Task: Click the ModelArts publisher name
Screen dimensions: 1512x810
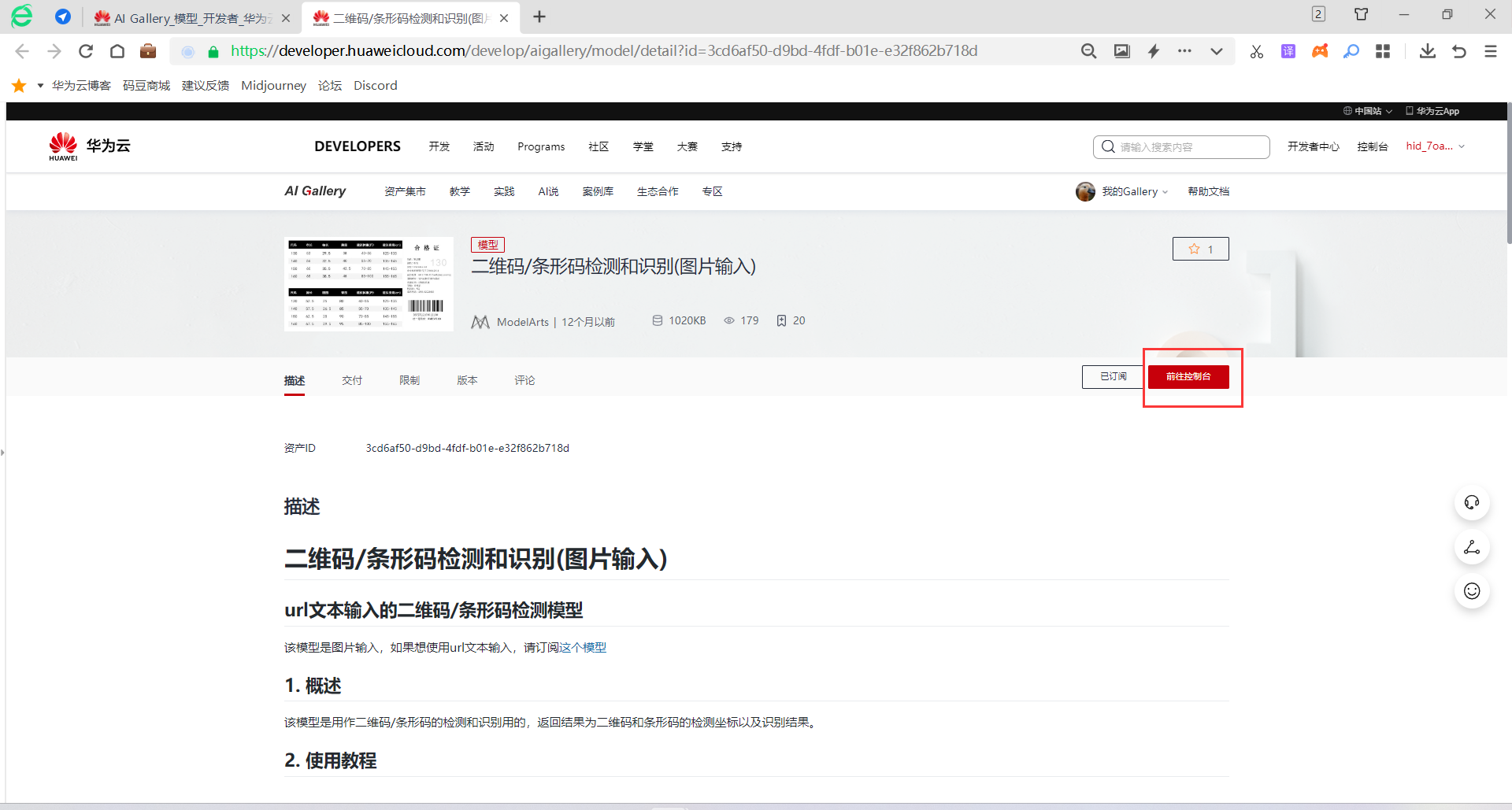Action: (x=523, y=322)
